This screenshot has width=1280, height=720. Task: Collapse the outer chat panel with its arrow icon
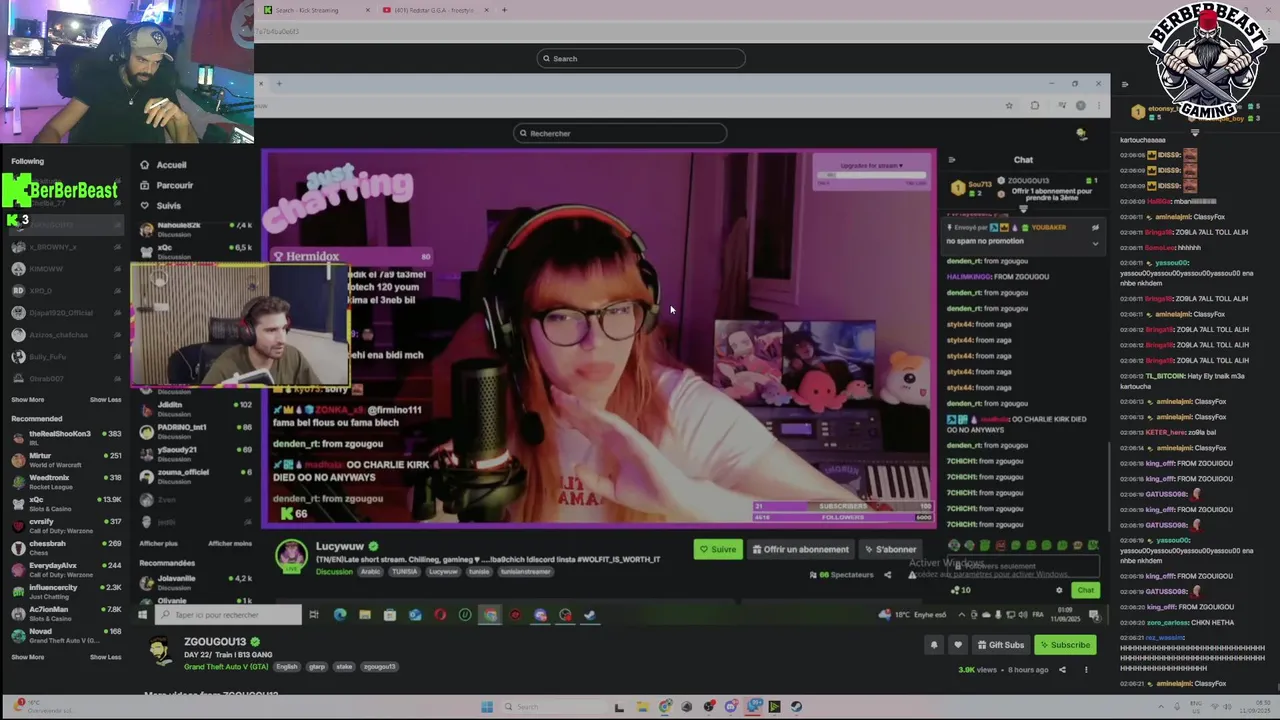click(1124, 84)
